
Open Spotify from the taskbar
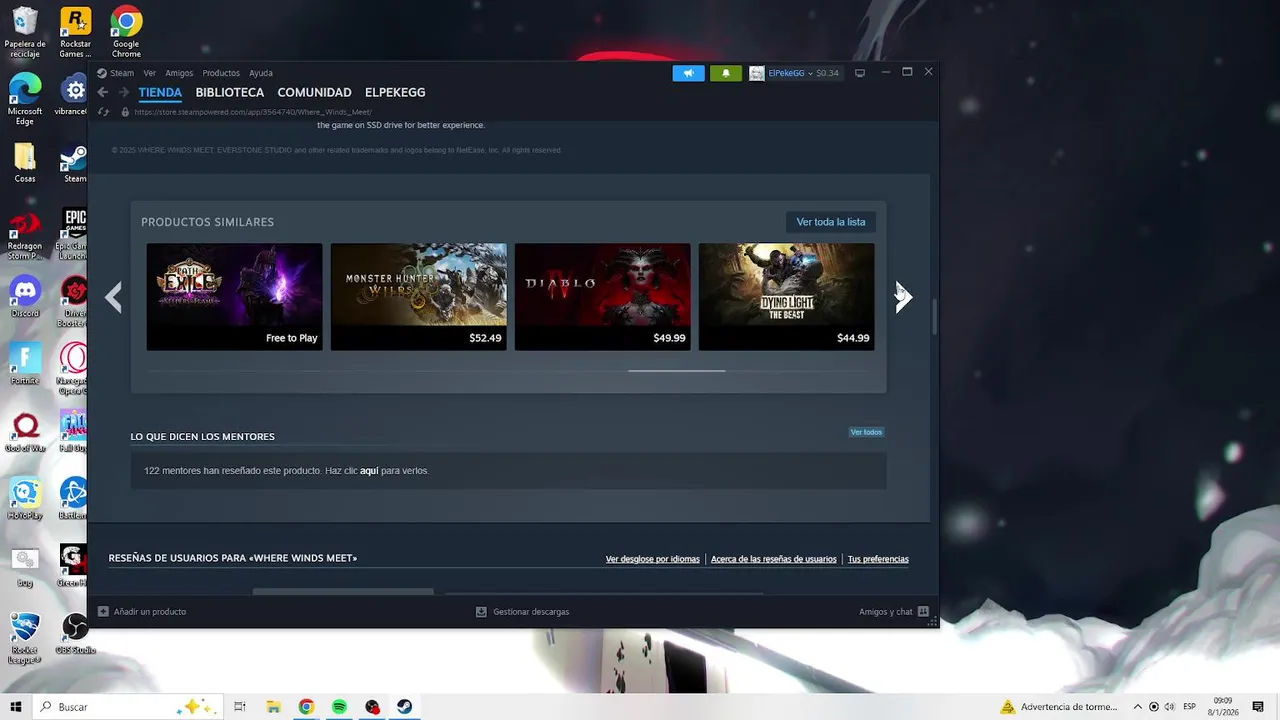pos(339,707)
